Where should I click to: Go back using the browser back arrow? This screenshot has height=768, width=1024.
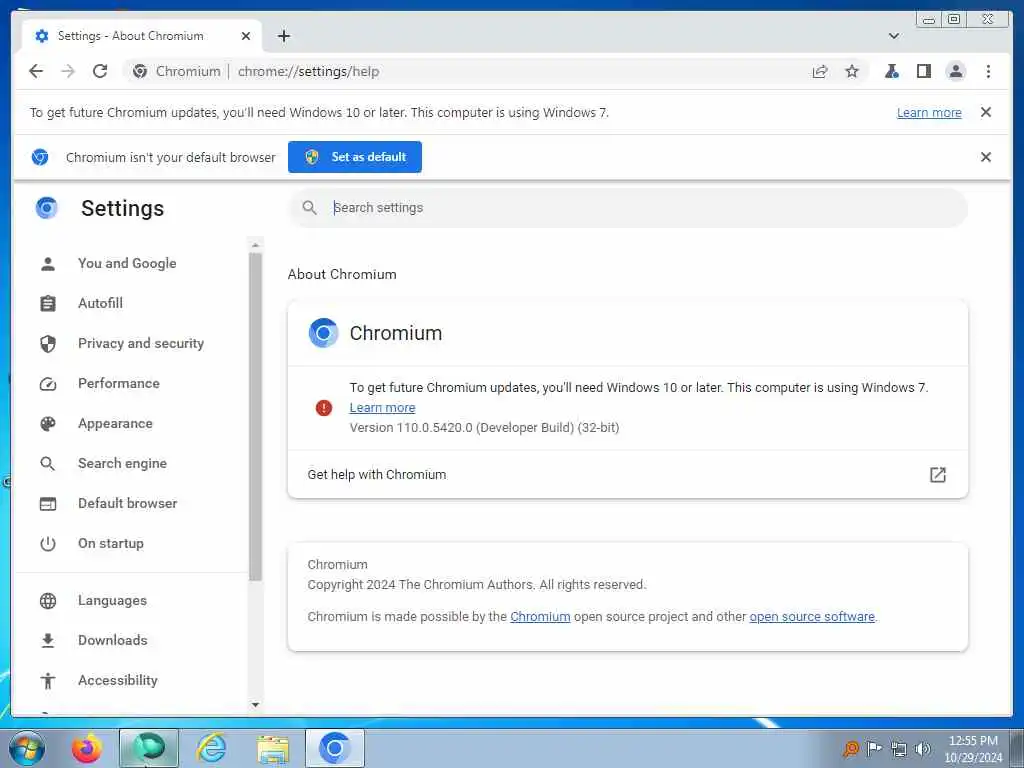click(x=36, y=71)
